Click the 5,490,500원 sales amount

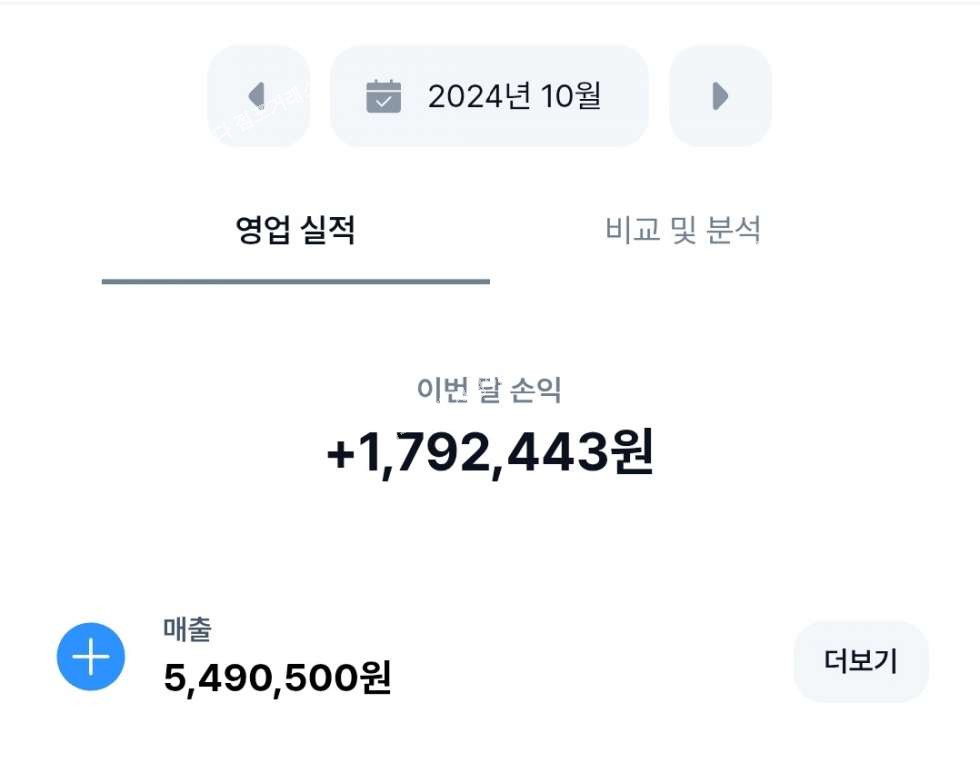point(277,679)
